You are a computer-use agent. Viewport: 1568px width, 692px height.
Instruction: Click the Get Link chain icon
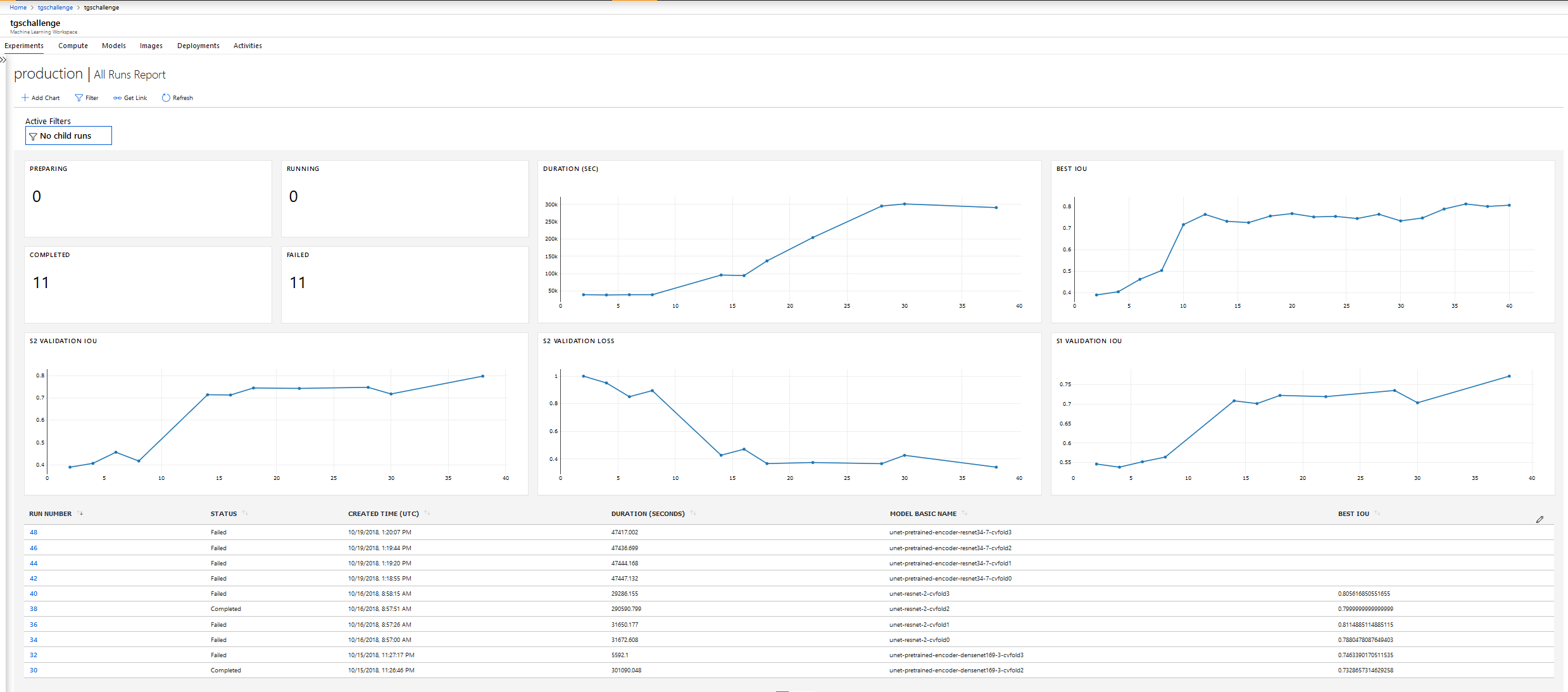[117, 98]
